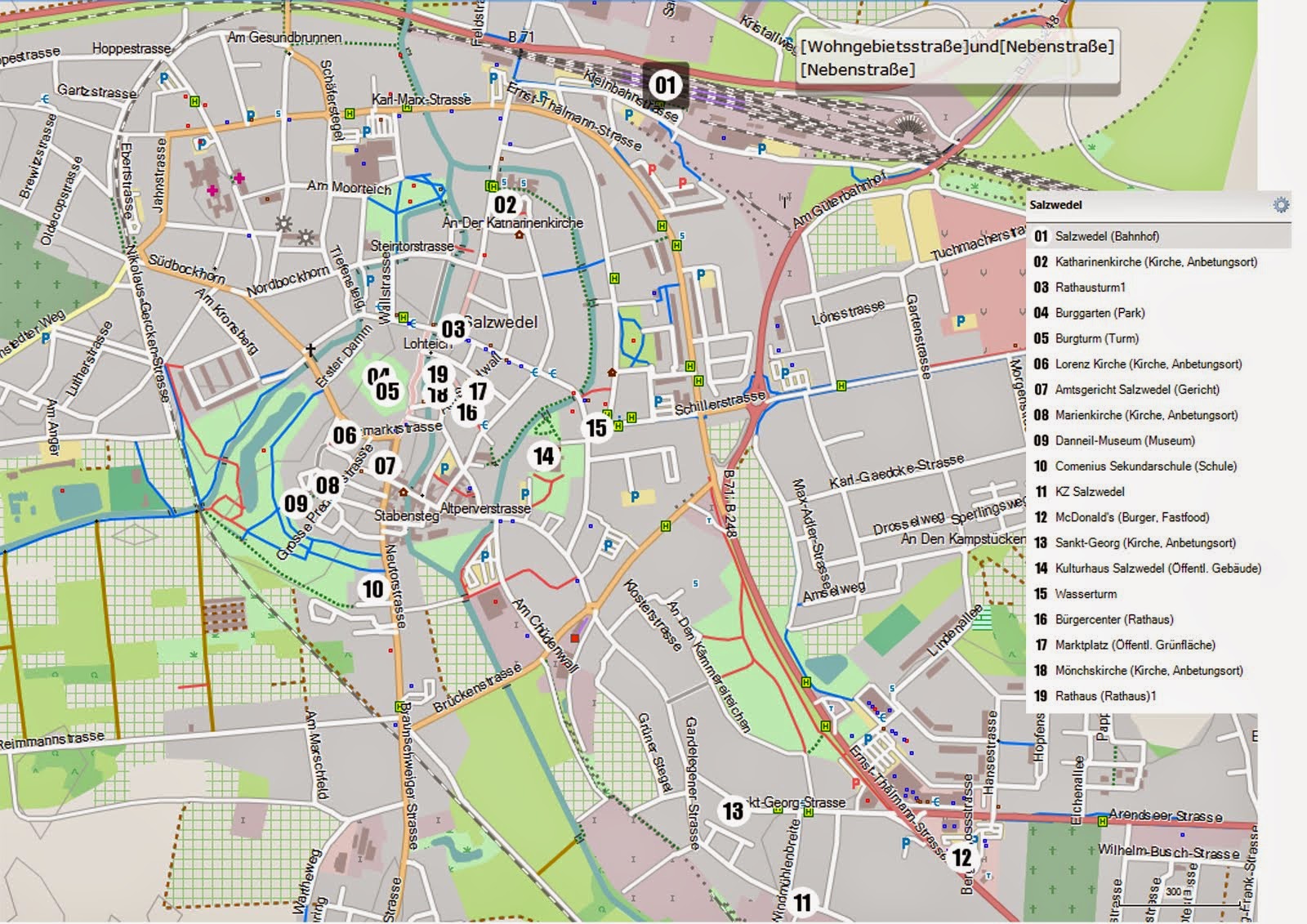Click map marker 16 for Bürgercenter
Screen dimensions: 1307x924
tap(467, 413)
